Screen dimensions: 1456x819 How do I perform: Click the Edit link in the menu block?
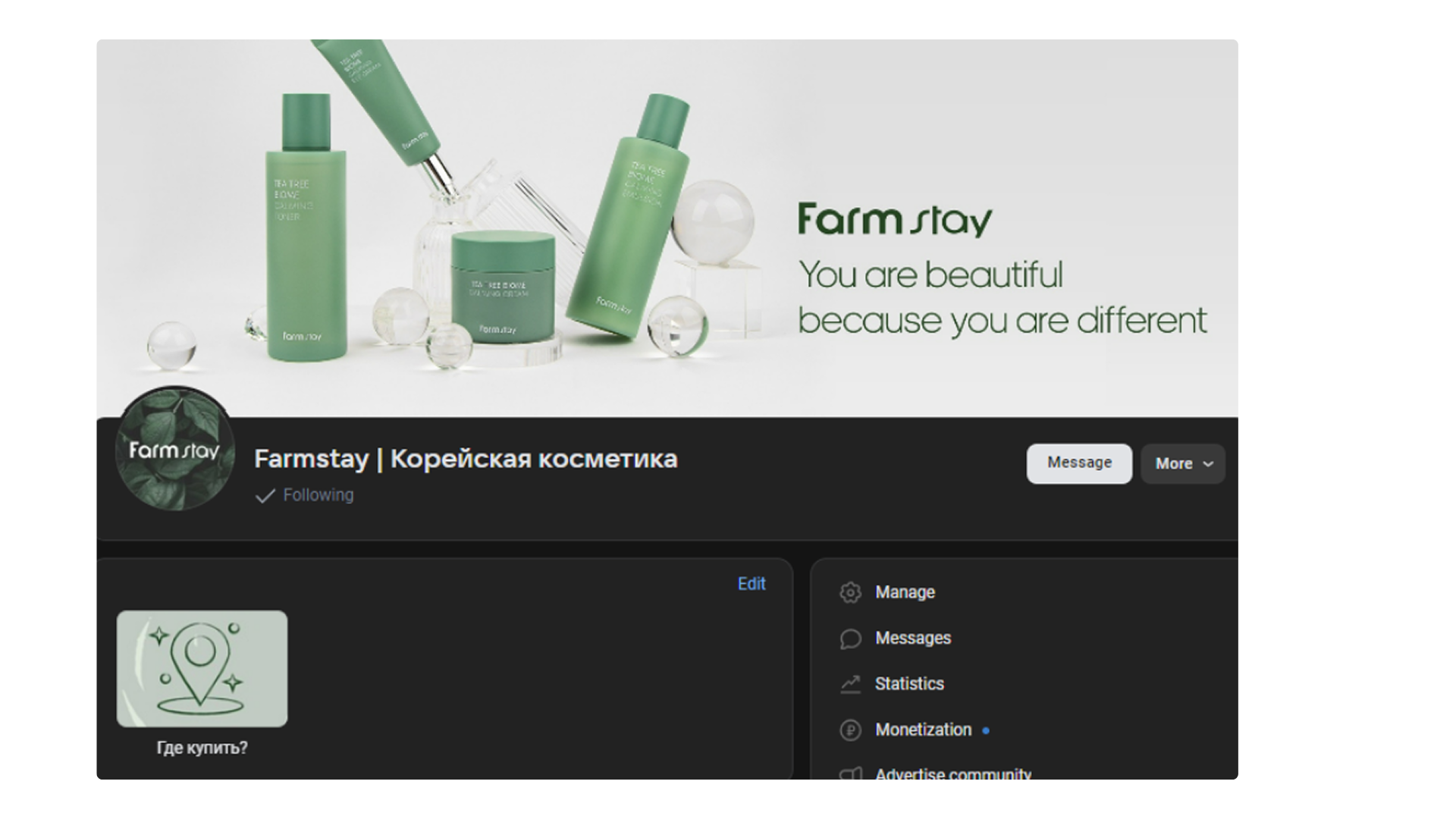[752, 584]
